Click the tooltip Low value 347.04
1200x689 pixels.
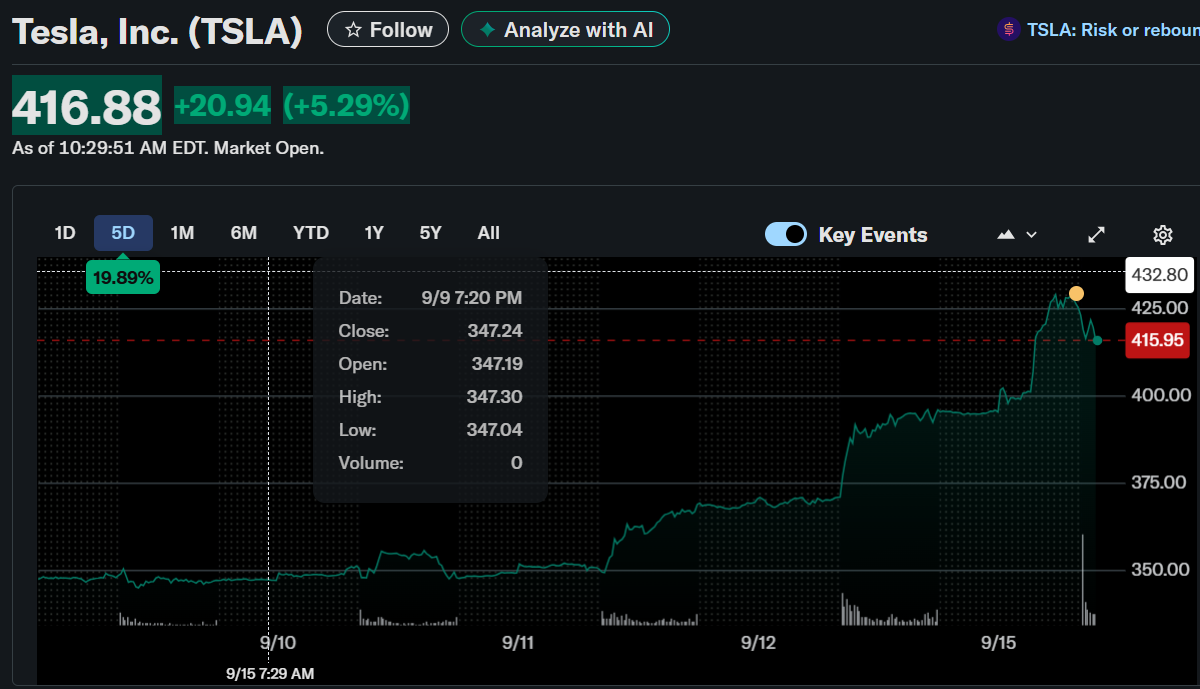[x=495, y=430]
